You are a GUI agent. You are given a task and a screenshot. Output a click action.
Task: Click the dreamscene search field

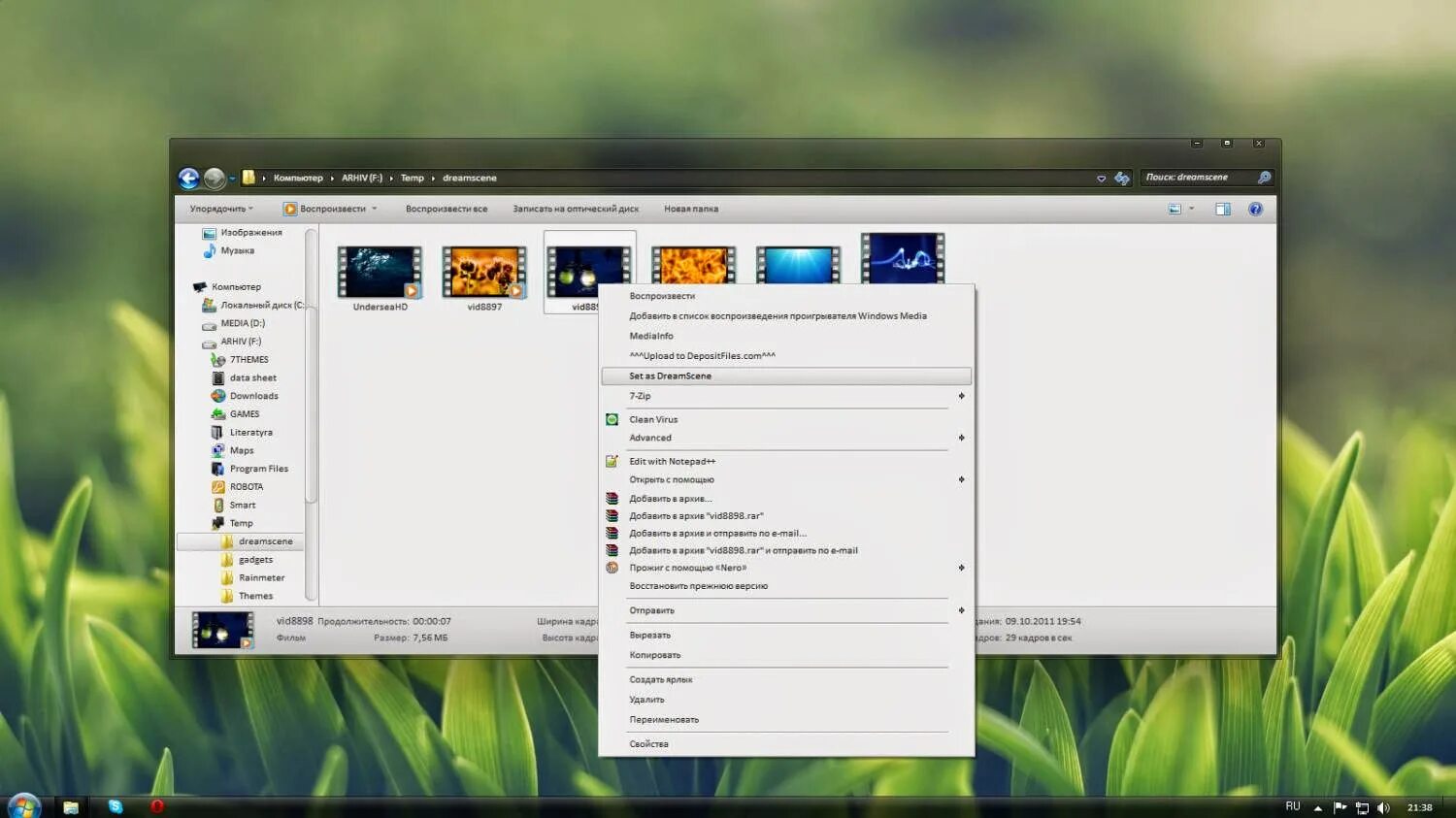point(1199,178)
